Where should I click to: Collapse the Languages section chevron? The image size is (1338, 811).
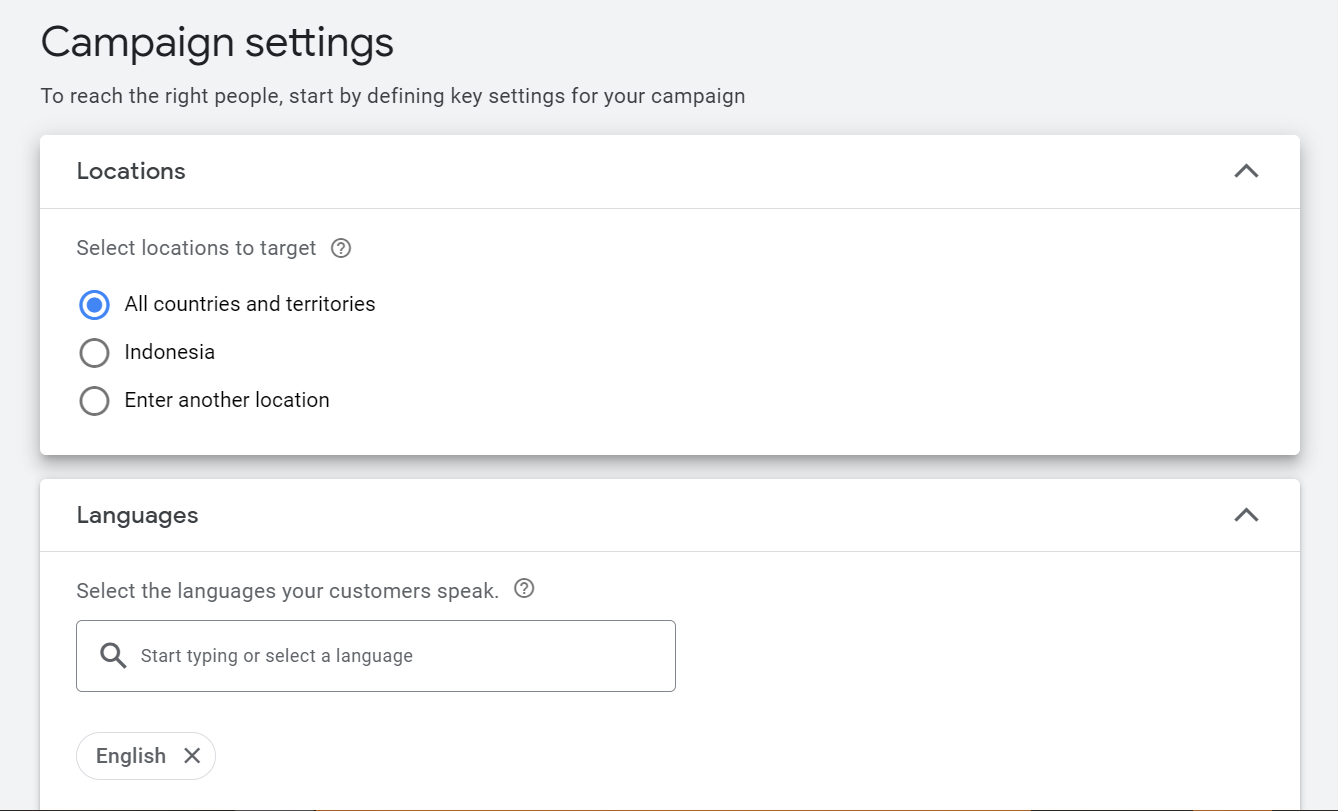point(1246,515)
